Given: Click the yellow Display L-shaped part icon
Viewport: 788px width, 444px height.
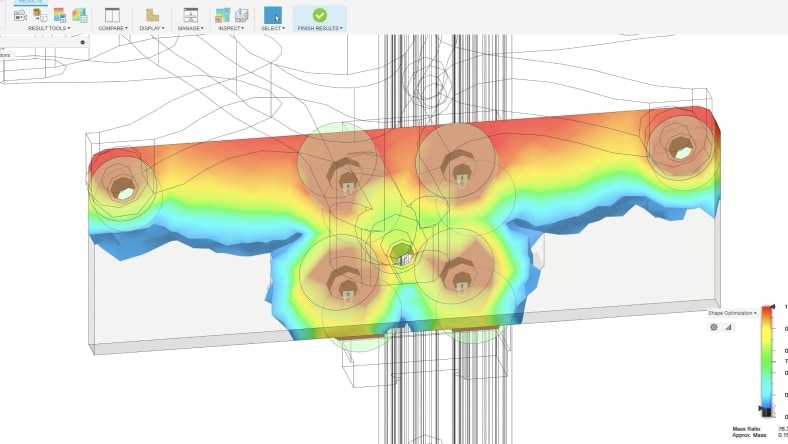Looking at the screenshot, I should [x=152, y=15].
